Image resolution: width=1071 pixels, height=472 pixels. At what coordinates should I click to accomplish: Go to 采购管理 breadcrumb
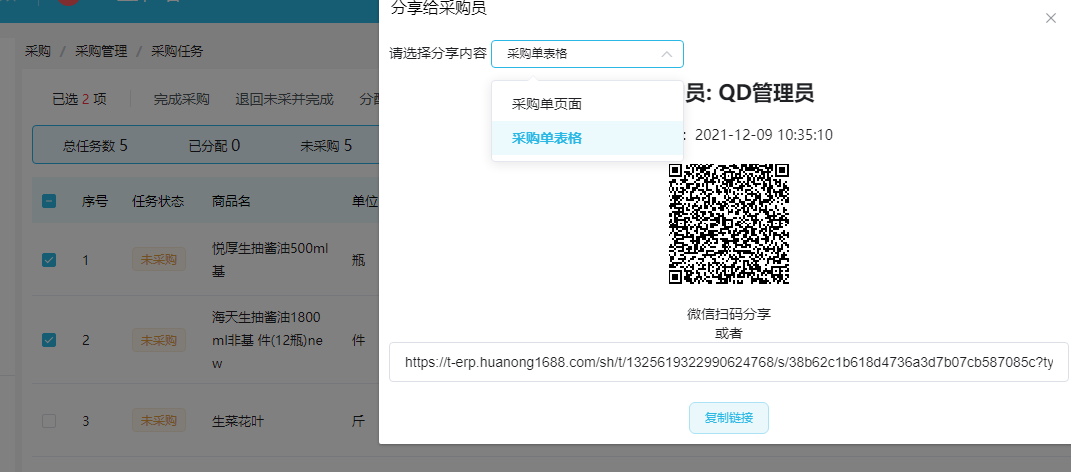[101, 51]
